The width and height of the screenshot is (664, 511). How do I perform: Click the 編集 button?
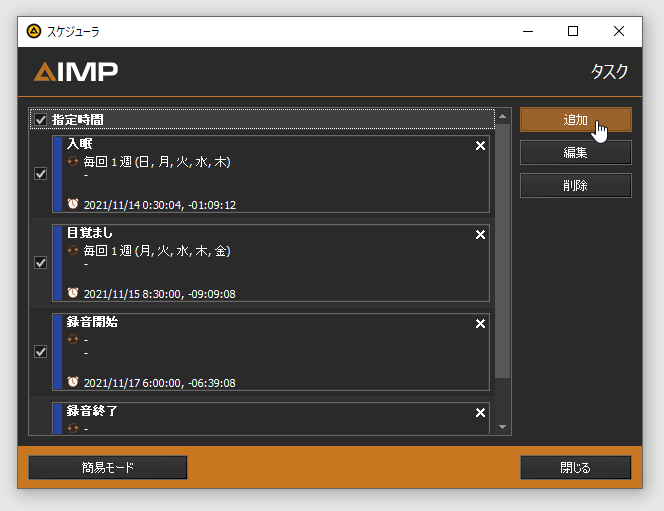[x=575, y=152]
